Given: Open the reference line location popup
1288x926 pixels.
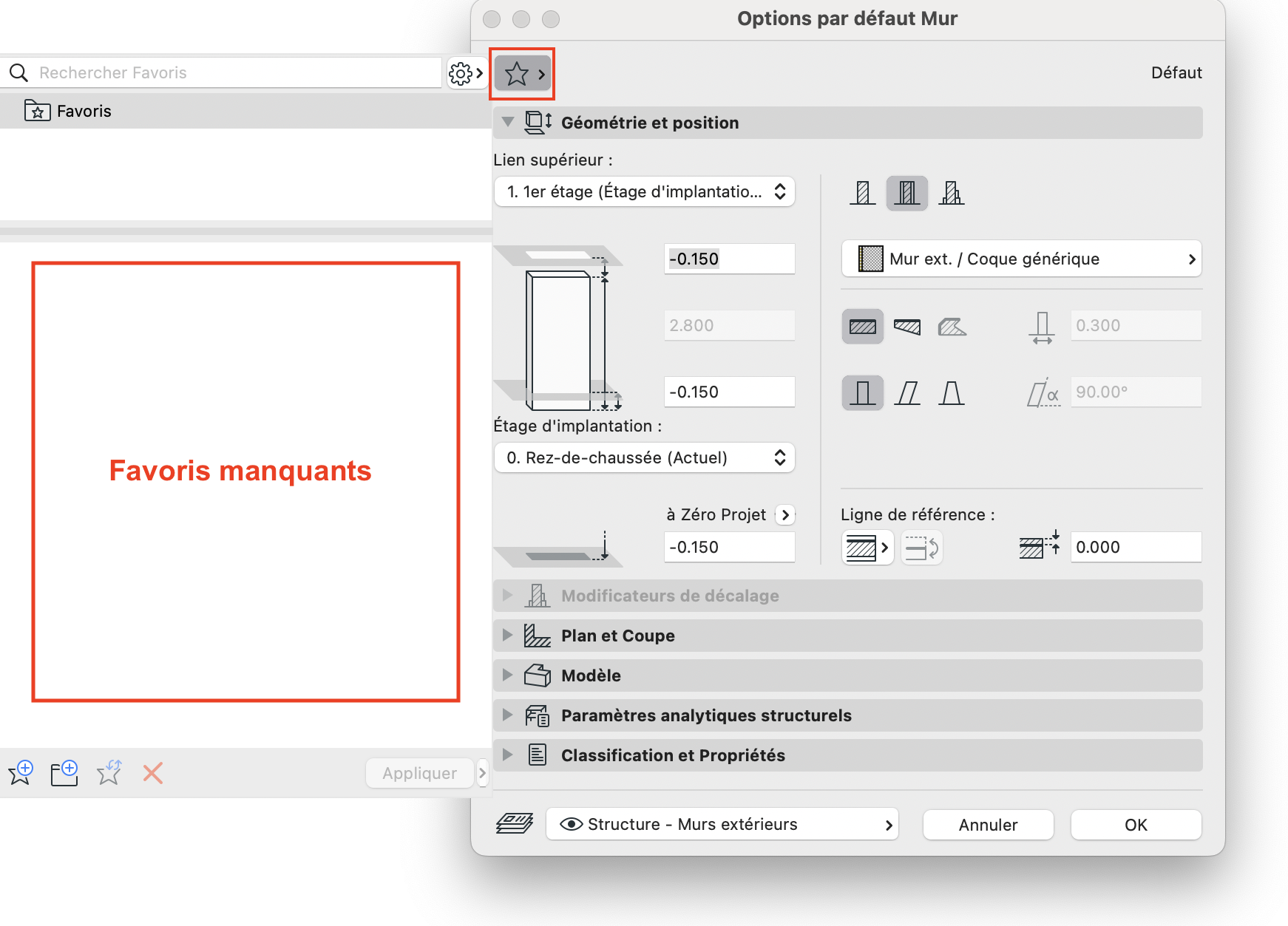Looking at the screenshot, I should pos(868,548).
